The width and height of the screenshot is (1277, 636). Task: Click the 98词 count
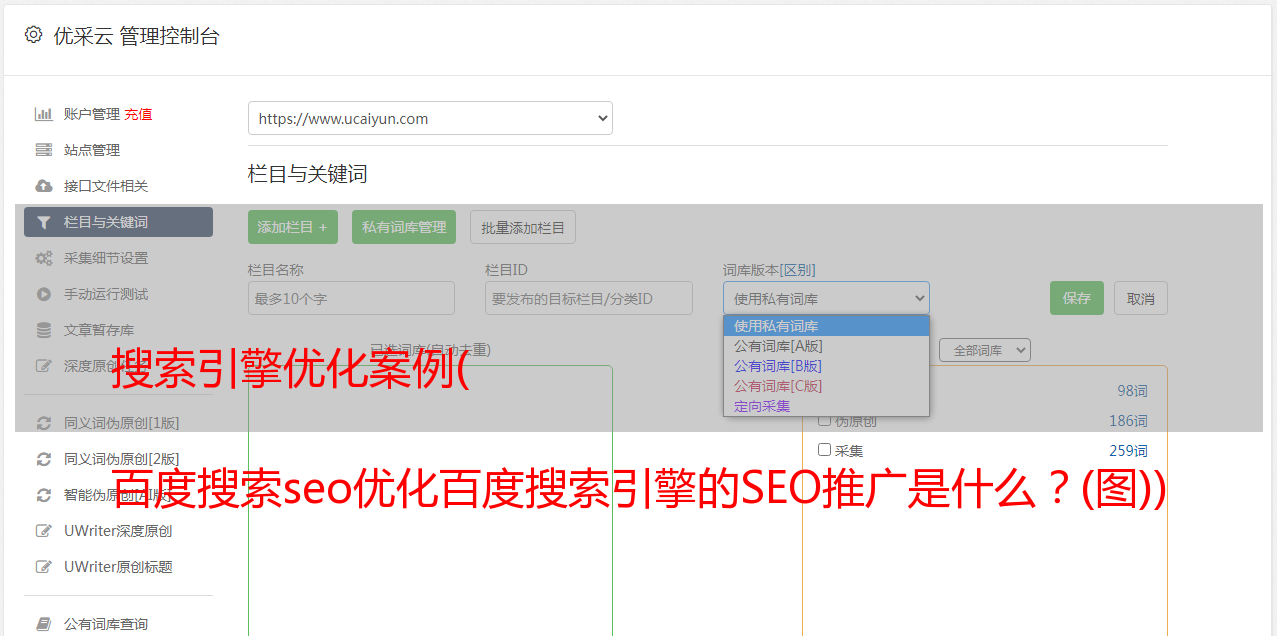(x=1132, y=391)
